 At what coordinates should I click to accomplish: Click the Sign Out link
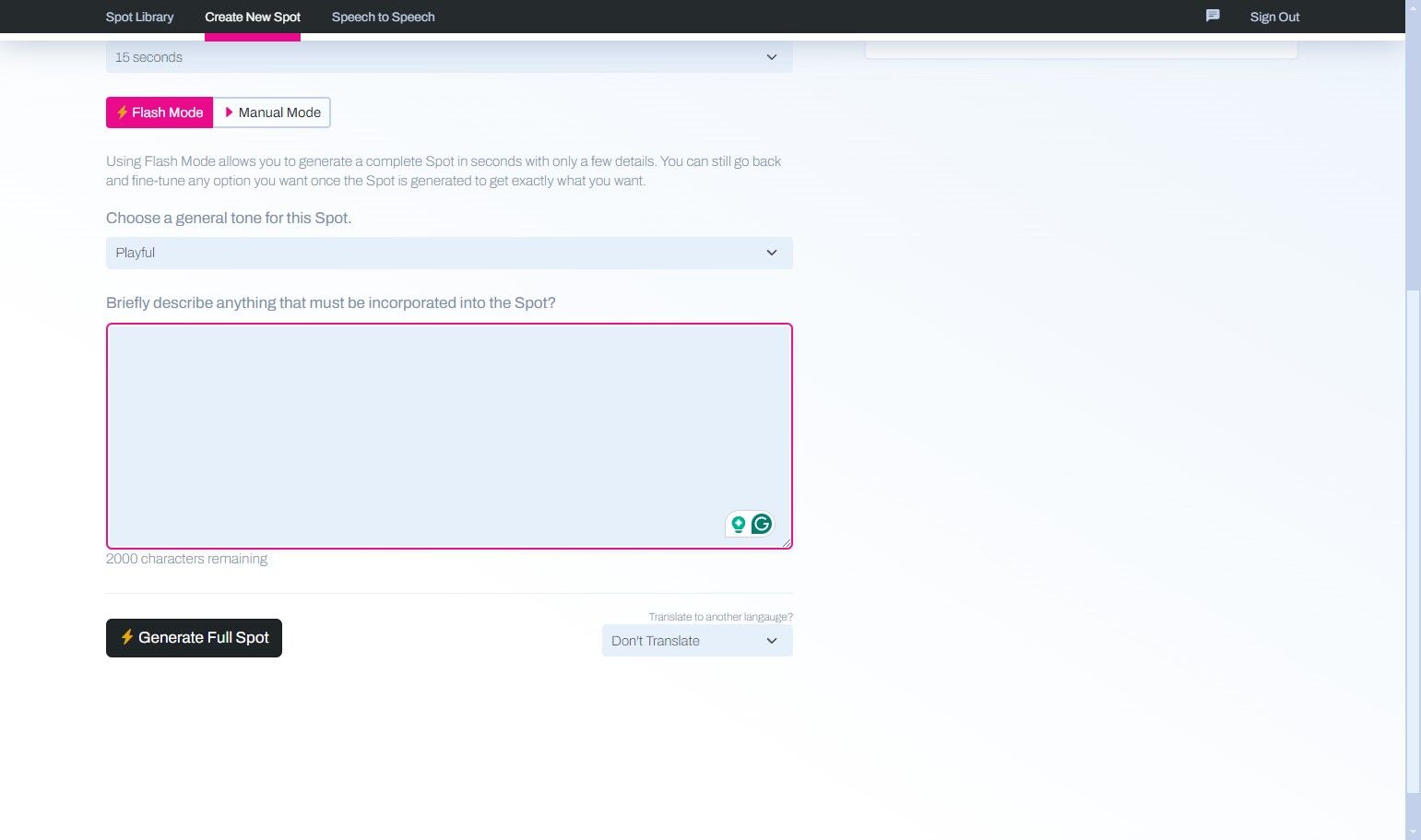pyautogui.click(x=1274, y=17)
